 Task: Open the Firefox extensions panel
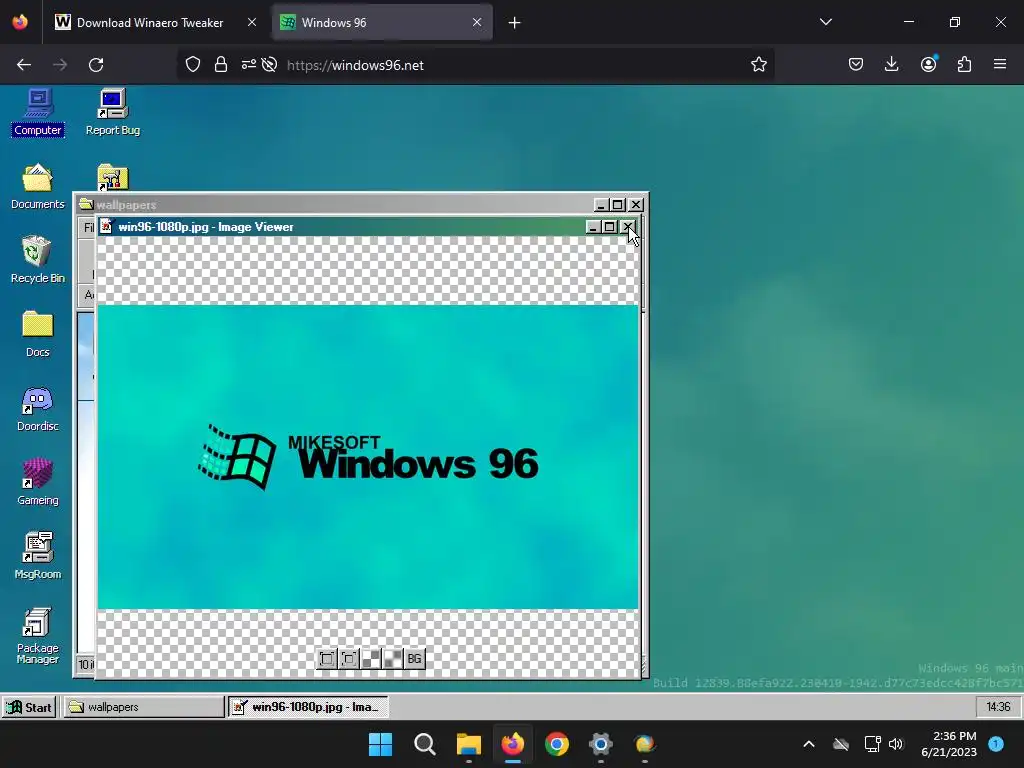click(965, 65)
